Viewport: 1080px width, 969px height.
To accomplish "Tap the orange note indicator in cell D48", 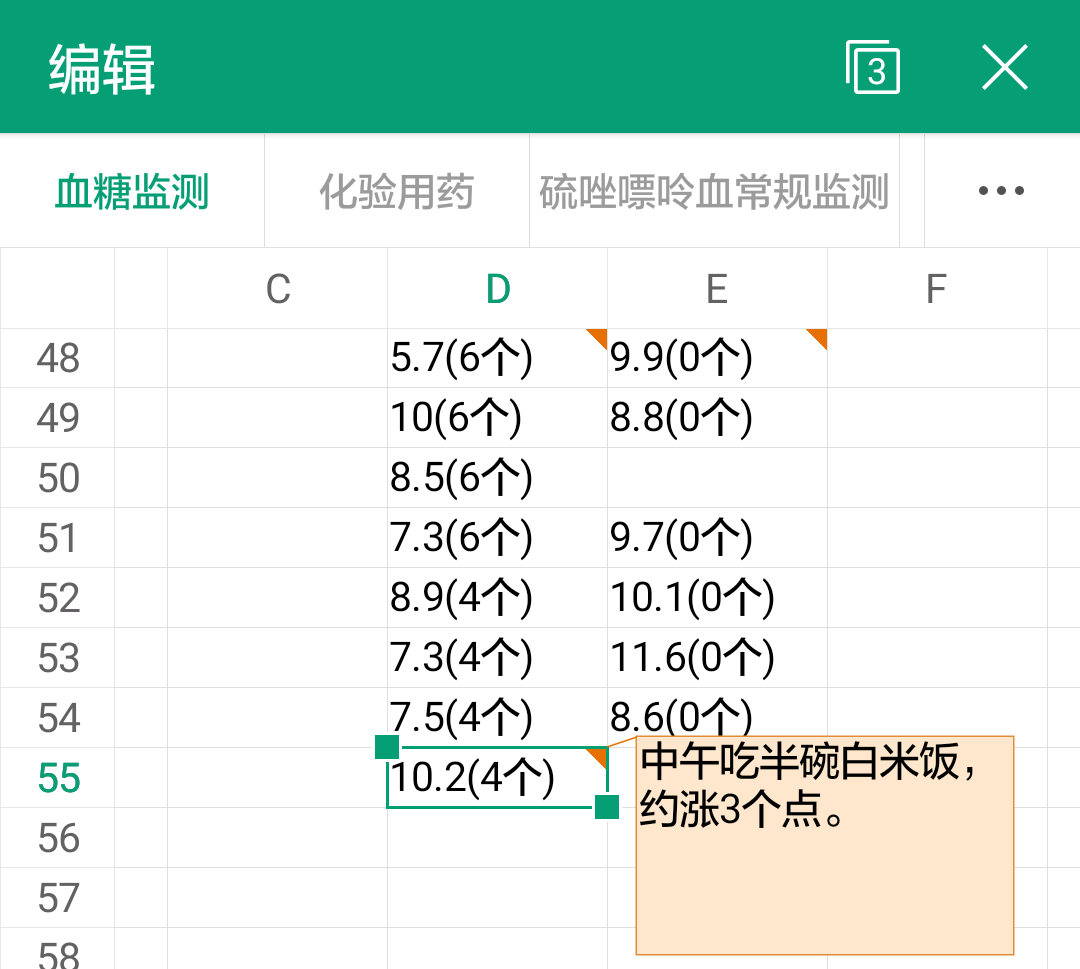I will point(598,340).
